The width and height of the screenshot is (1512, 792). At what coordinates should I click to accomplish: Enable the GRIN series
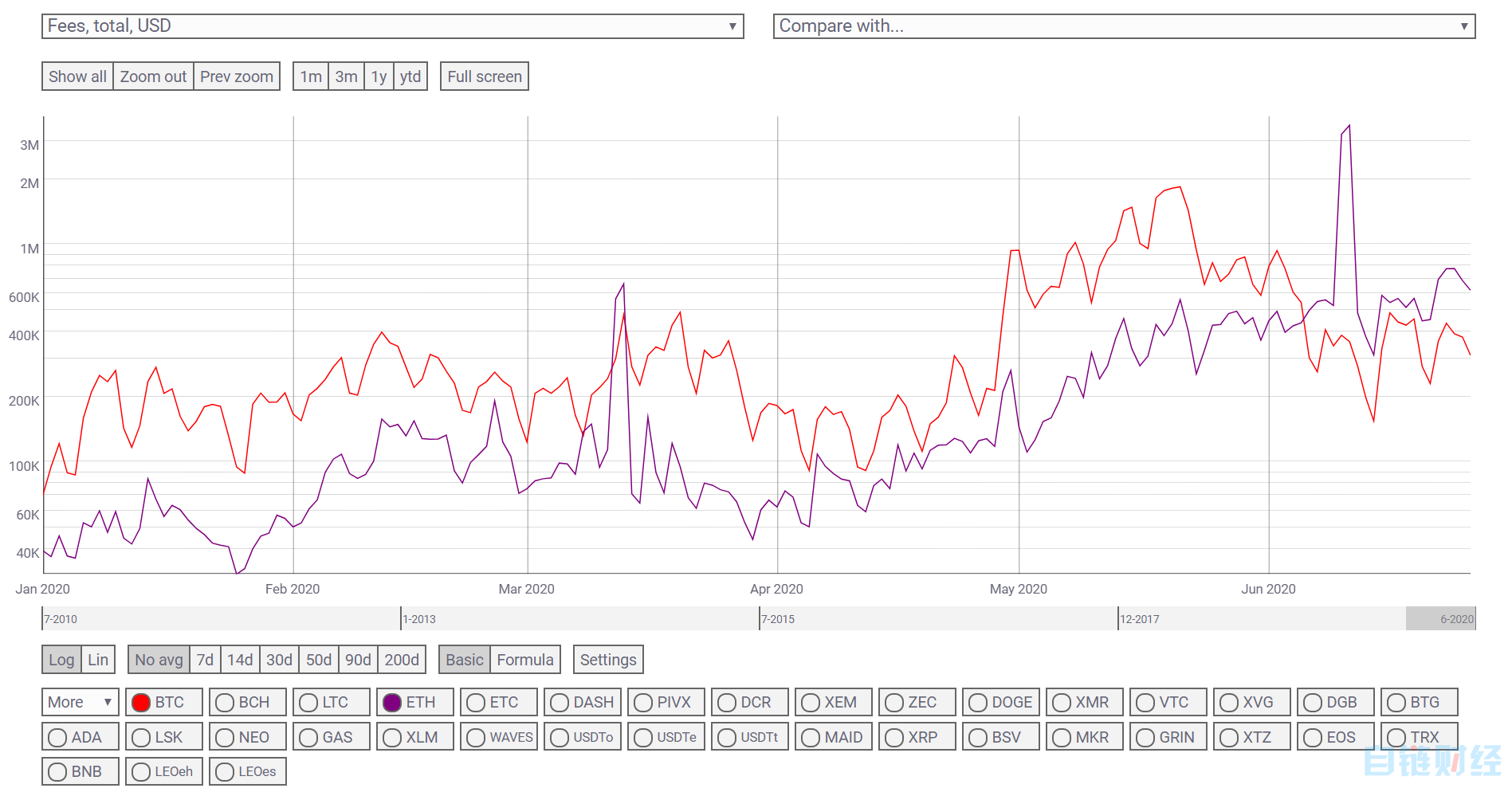[x=1168, y=737]
